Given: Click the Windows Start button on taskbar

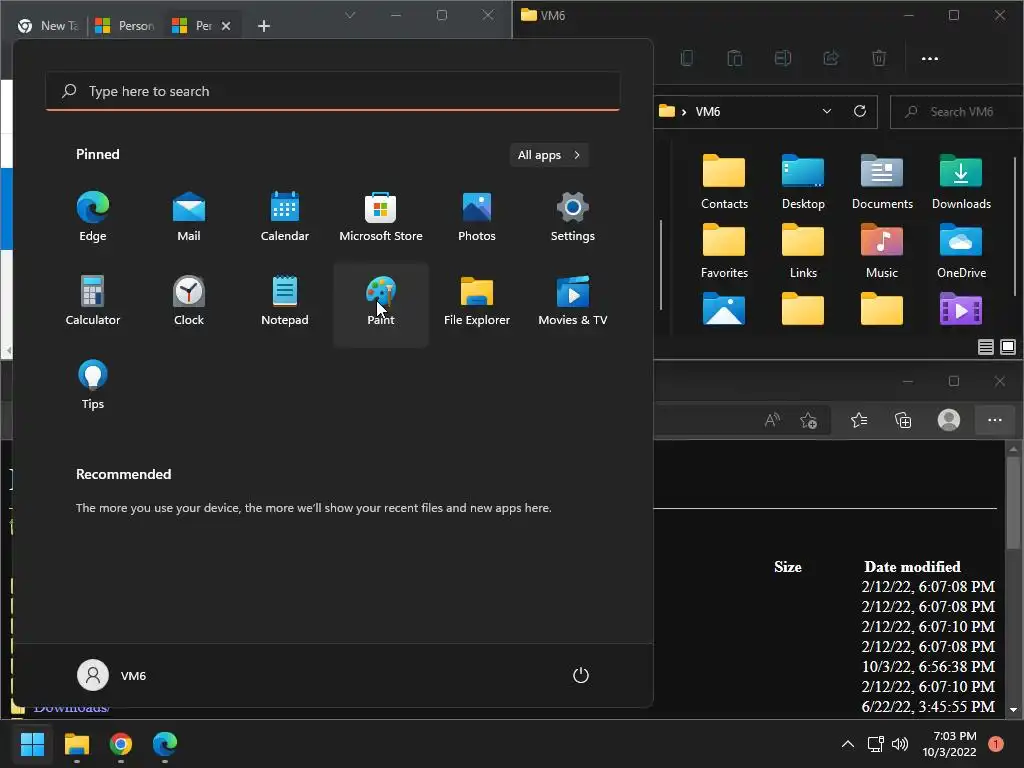Looking at the screenshot, I should tap(32, 744).
